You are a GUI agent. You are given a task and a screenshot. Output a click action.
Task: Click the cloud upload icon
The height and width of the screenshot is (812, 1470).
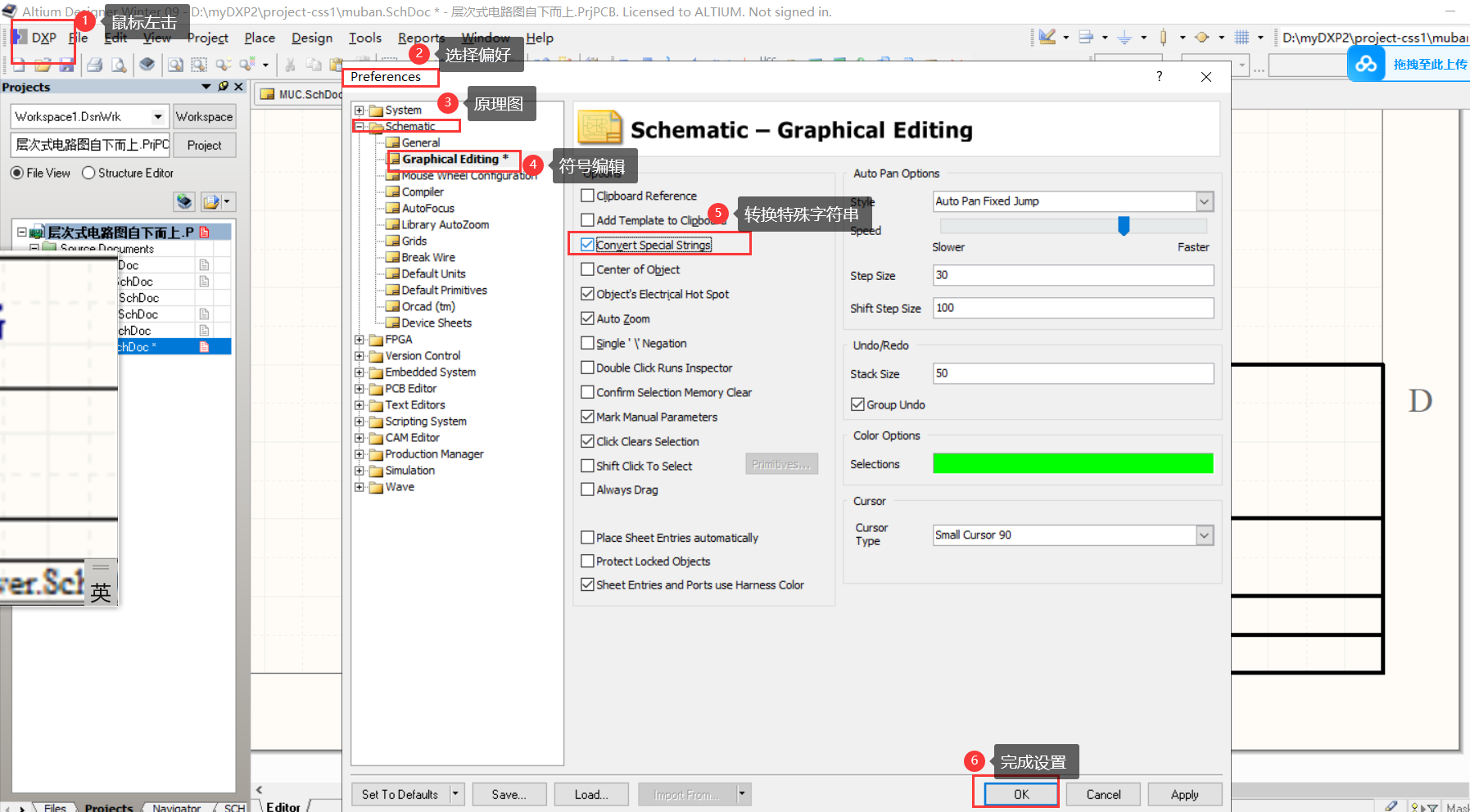1366,64
